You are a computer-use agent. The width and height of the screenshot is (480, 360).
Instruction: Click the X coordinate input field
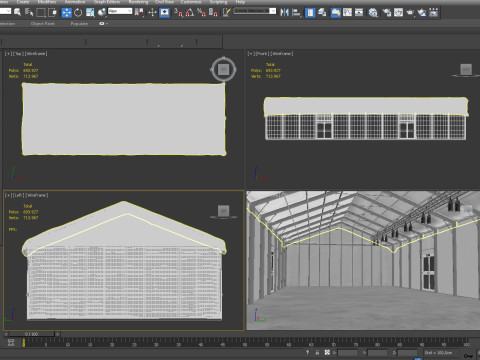[x=347, y=352]
